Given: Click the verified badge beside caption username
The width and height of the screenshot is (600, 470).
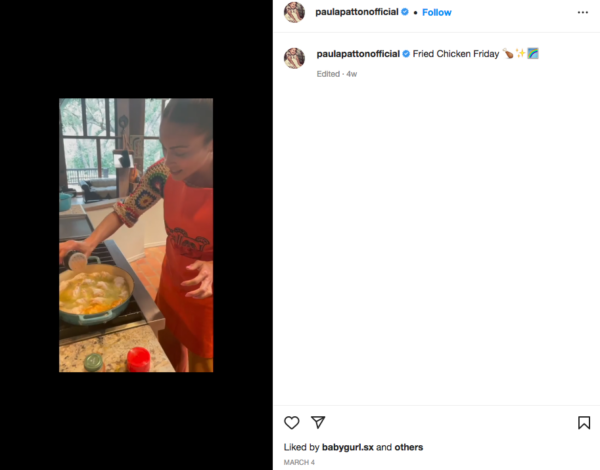Looking at the screenshot, I should pos(406,54).
